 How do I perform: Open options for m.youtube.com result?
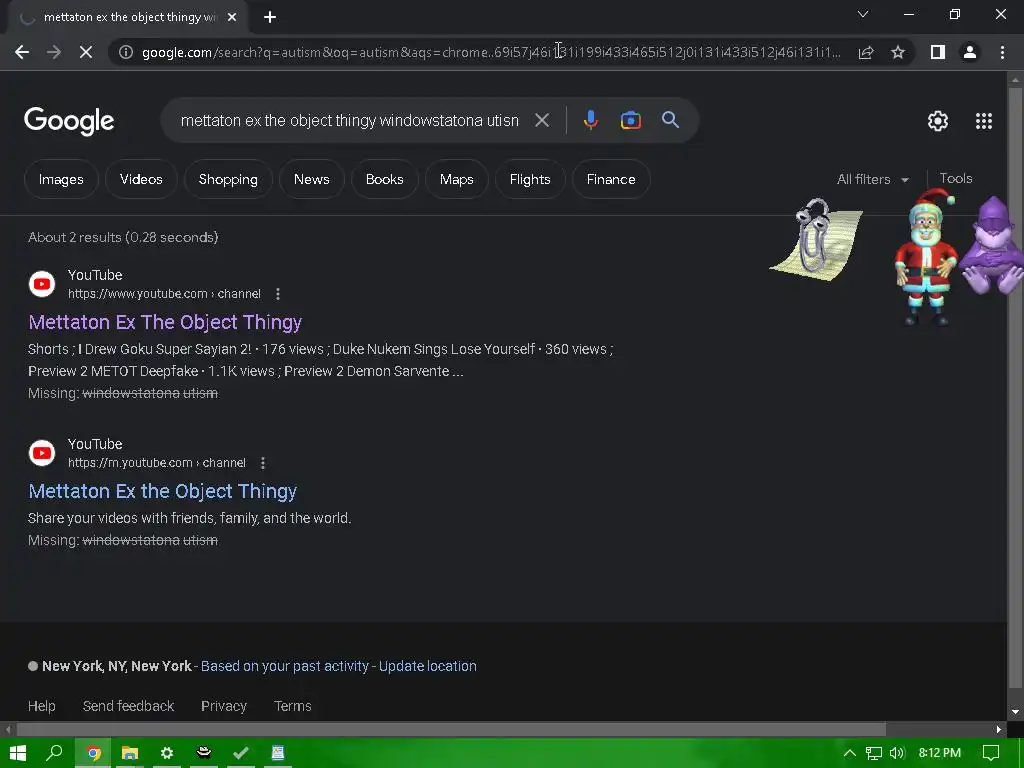(x=263, y=463)
